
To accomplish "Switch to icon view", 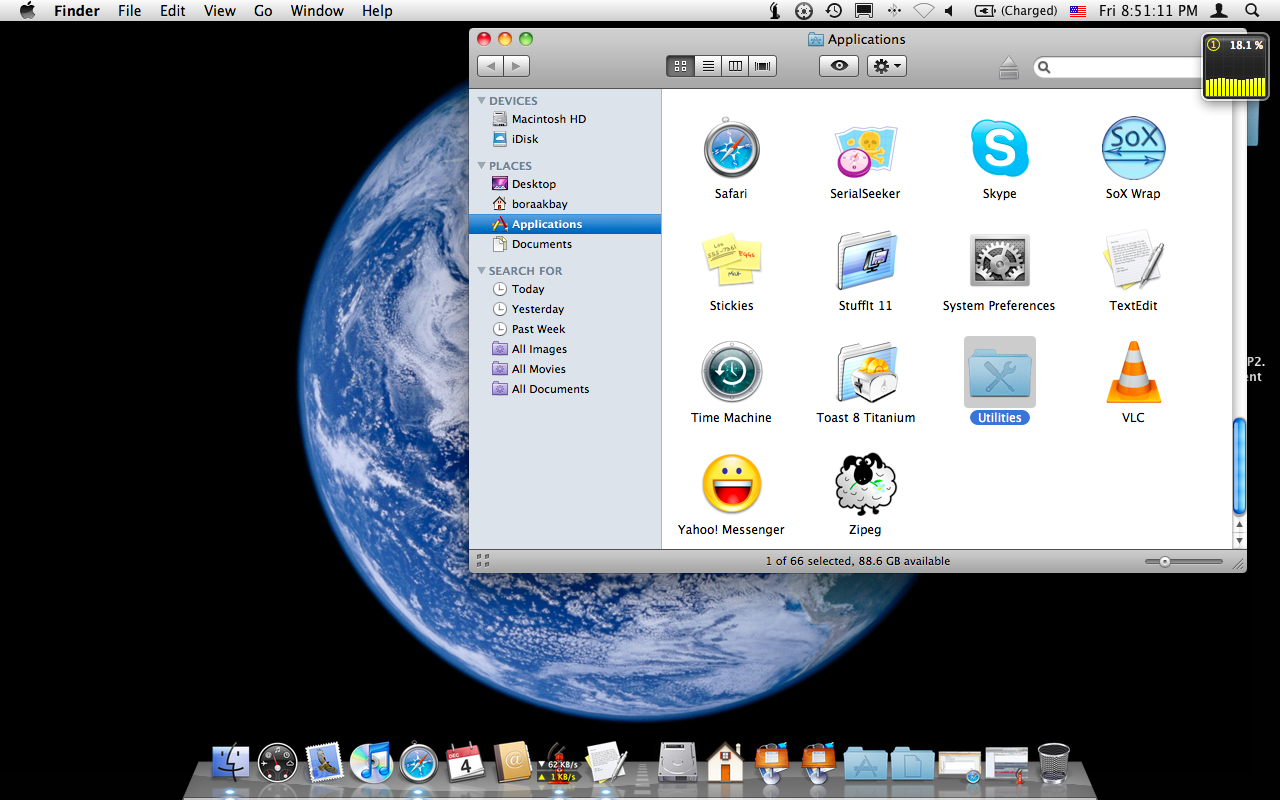I will click(680, 66).
